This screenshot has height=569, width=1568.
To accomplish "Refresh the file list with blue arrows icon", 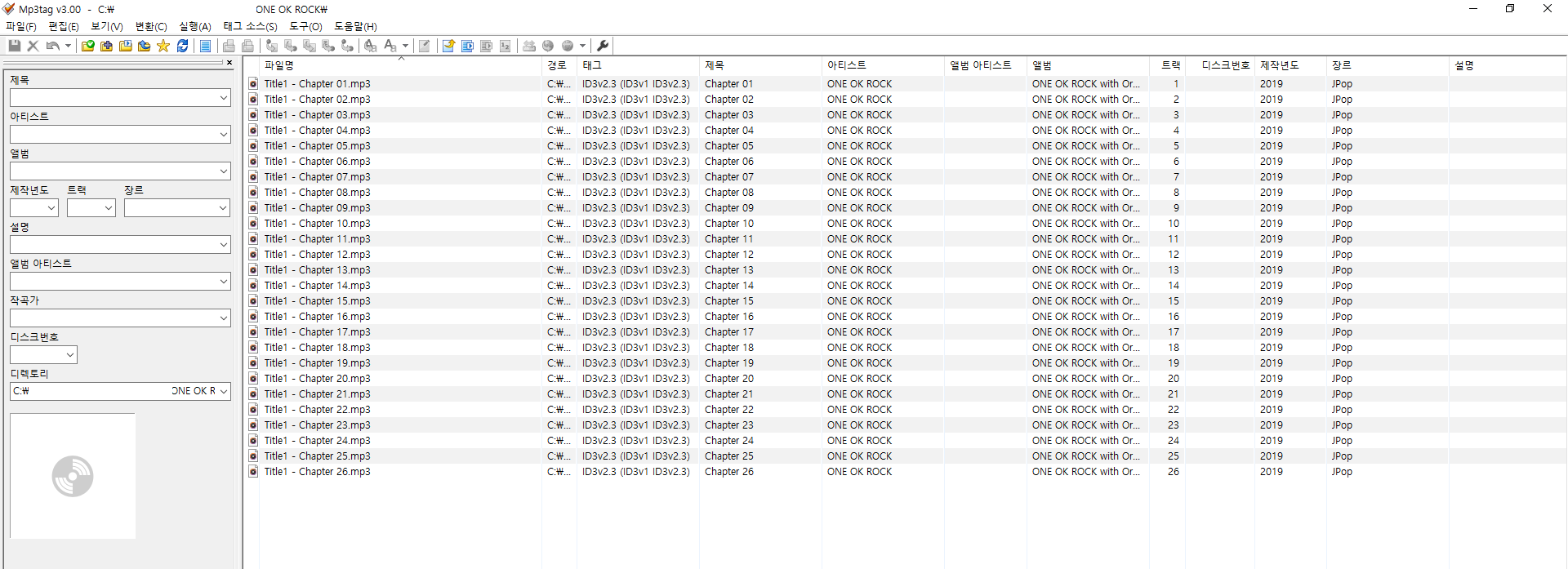I will pos(183,46).
